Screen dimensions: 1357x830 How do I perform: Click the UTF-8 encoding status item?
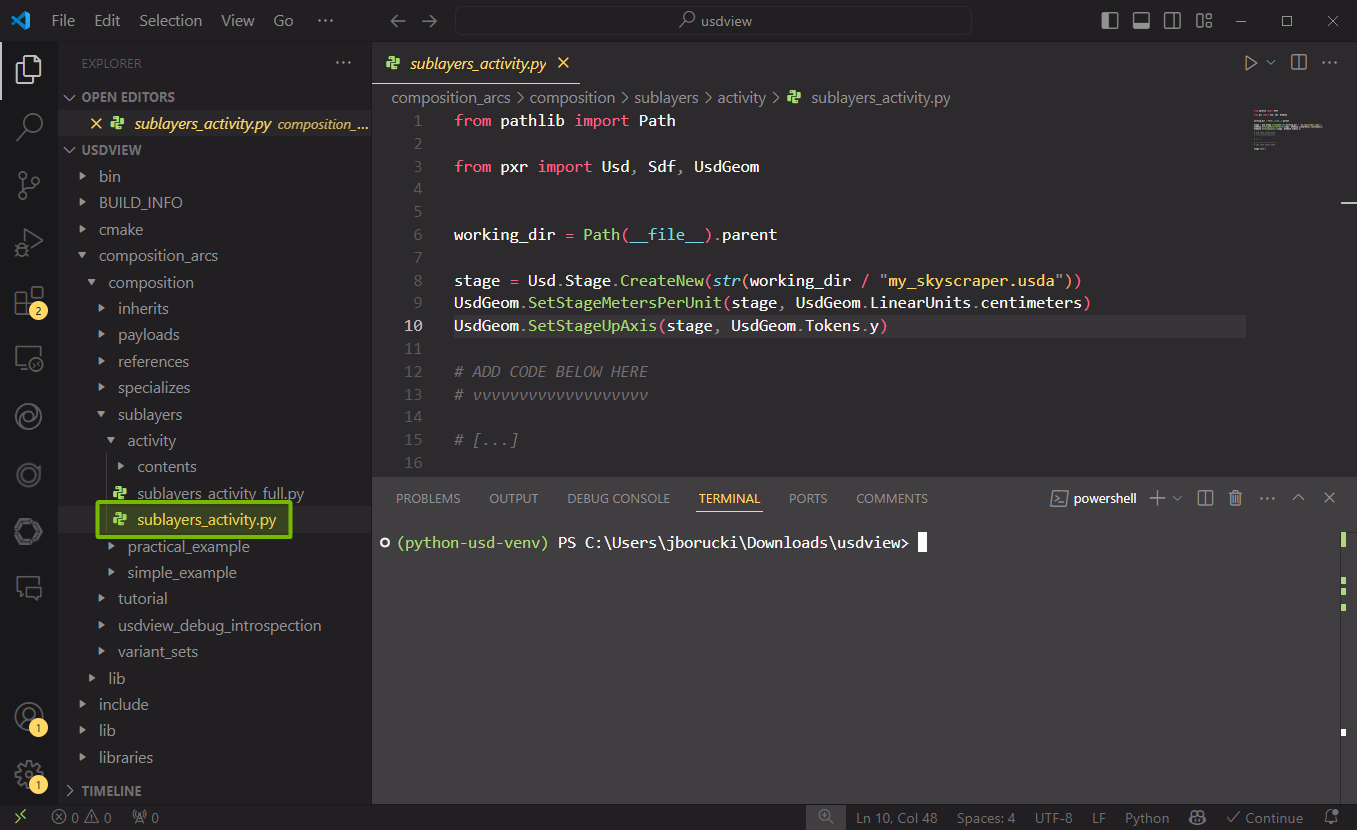[1054, 818]
